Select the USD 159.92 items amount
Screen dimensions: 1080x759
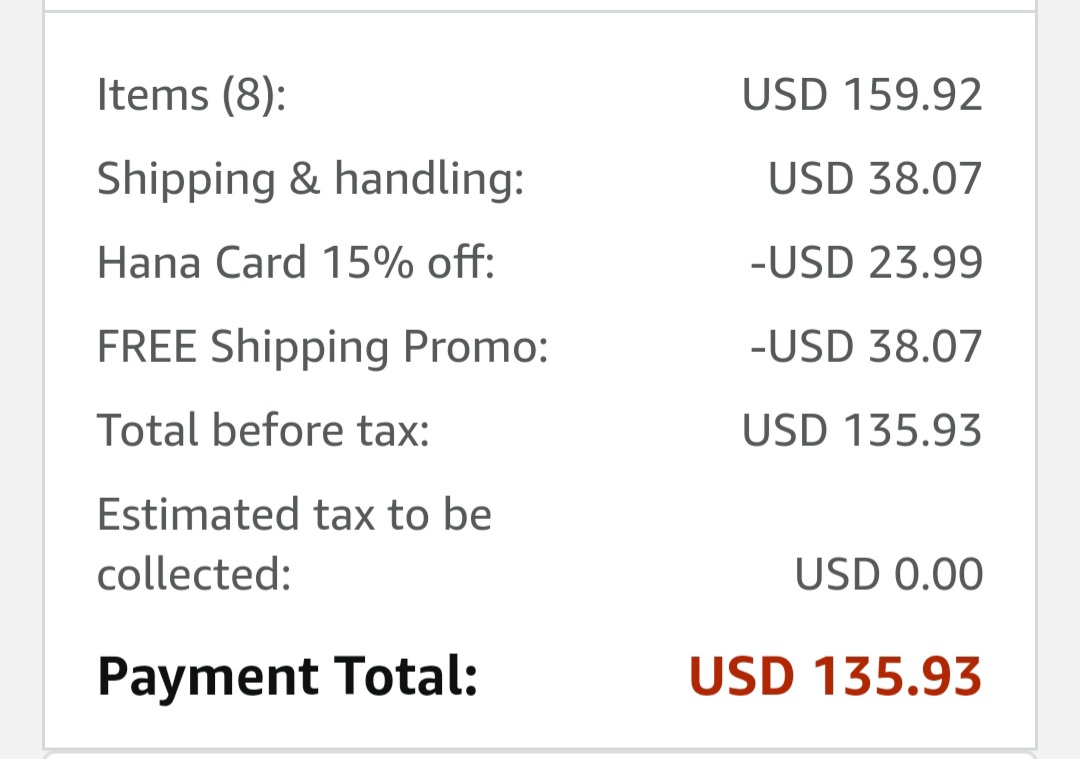tap(862, 95)
